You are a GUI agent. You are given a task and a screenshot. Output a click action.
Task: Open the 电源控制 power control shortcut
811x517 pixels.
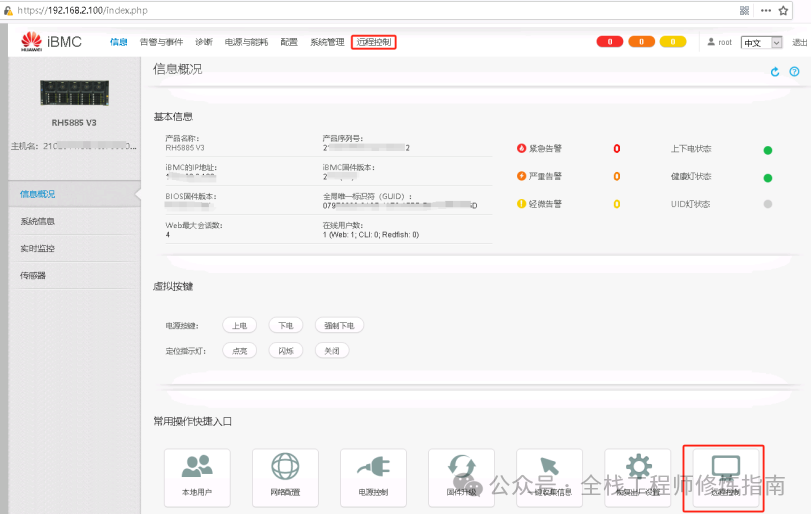pyautogui.click(x=373, y=477)
